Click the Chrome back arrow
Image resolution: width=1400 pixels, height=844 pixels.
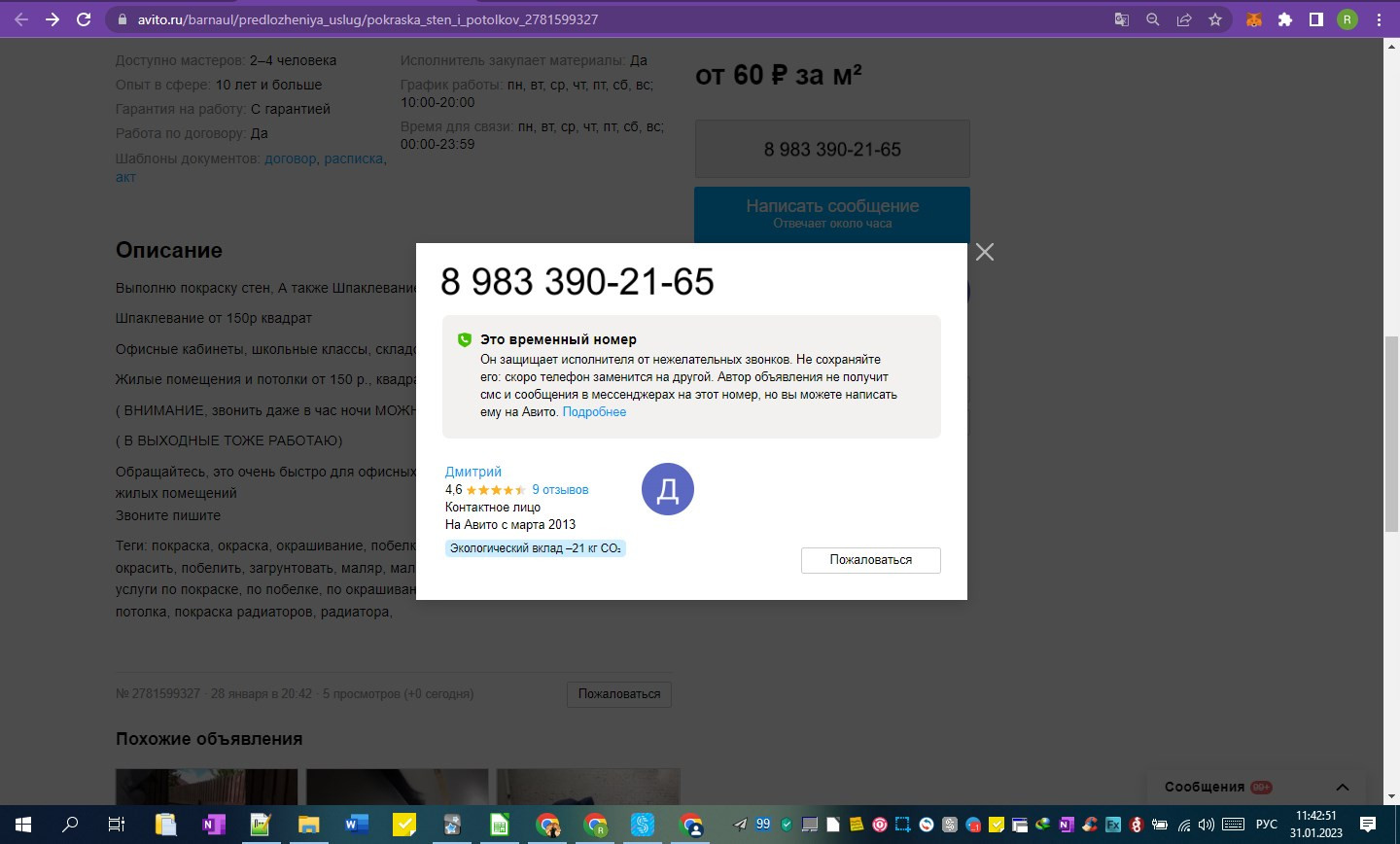pos(21,19)
